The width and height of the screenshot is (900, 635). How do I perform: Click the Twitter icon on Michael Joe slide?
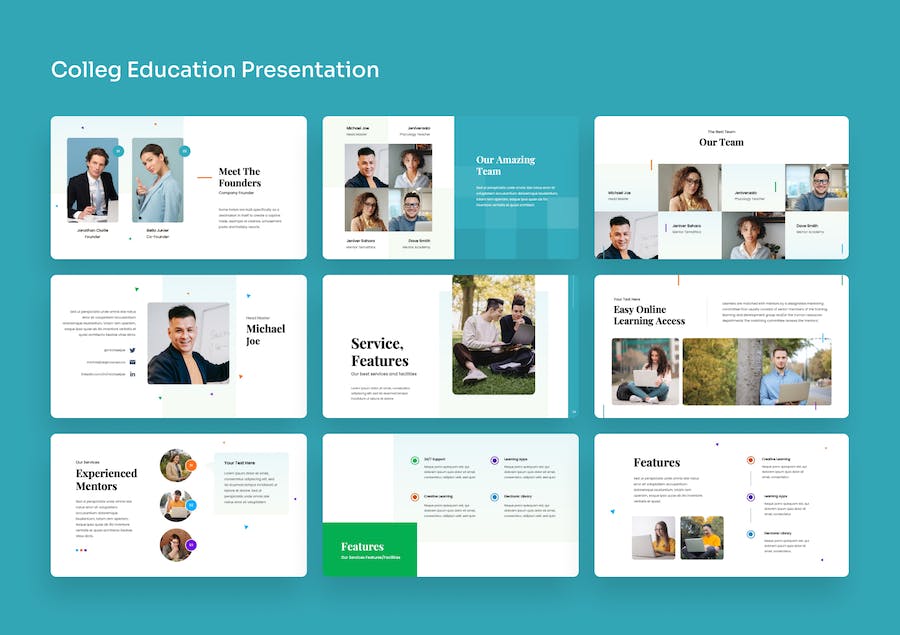133,350
